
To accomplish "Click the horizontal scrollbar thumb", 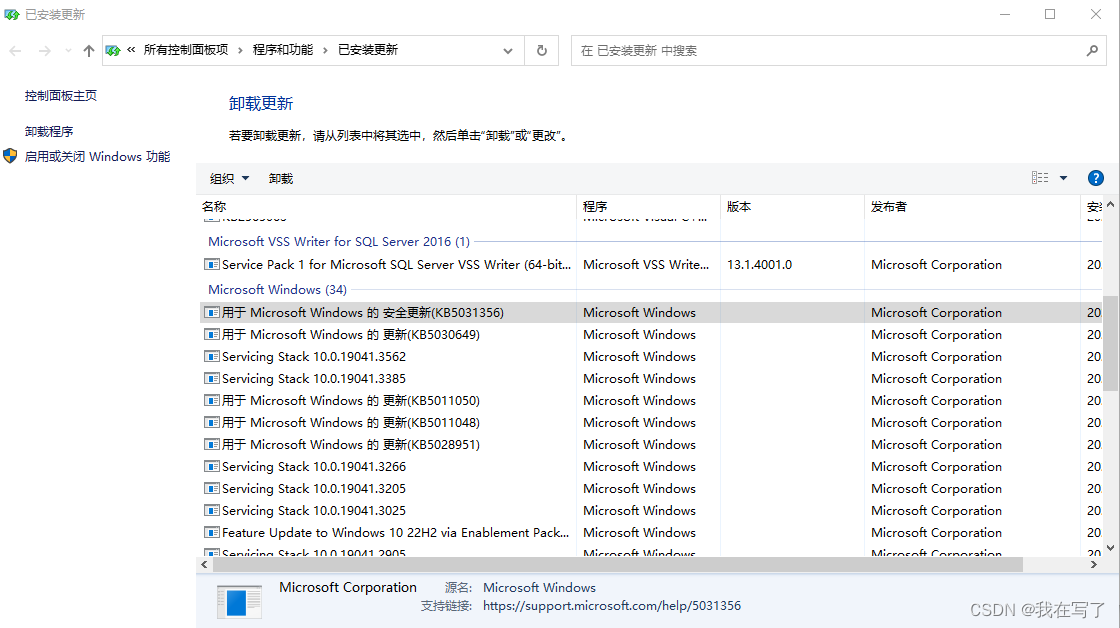I will tap(618, 564).
